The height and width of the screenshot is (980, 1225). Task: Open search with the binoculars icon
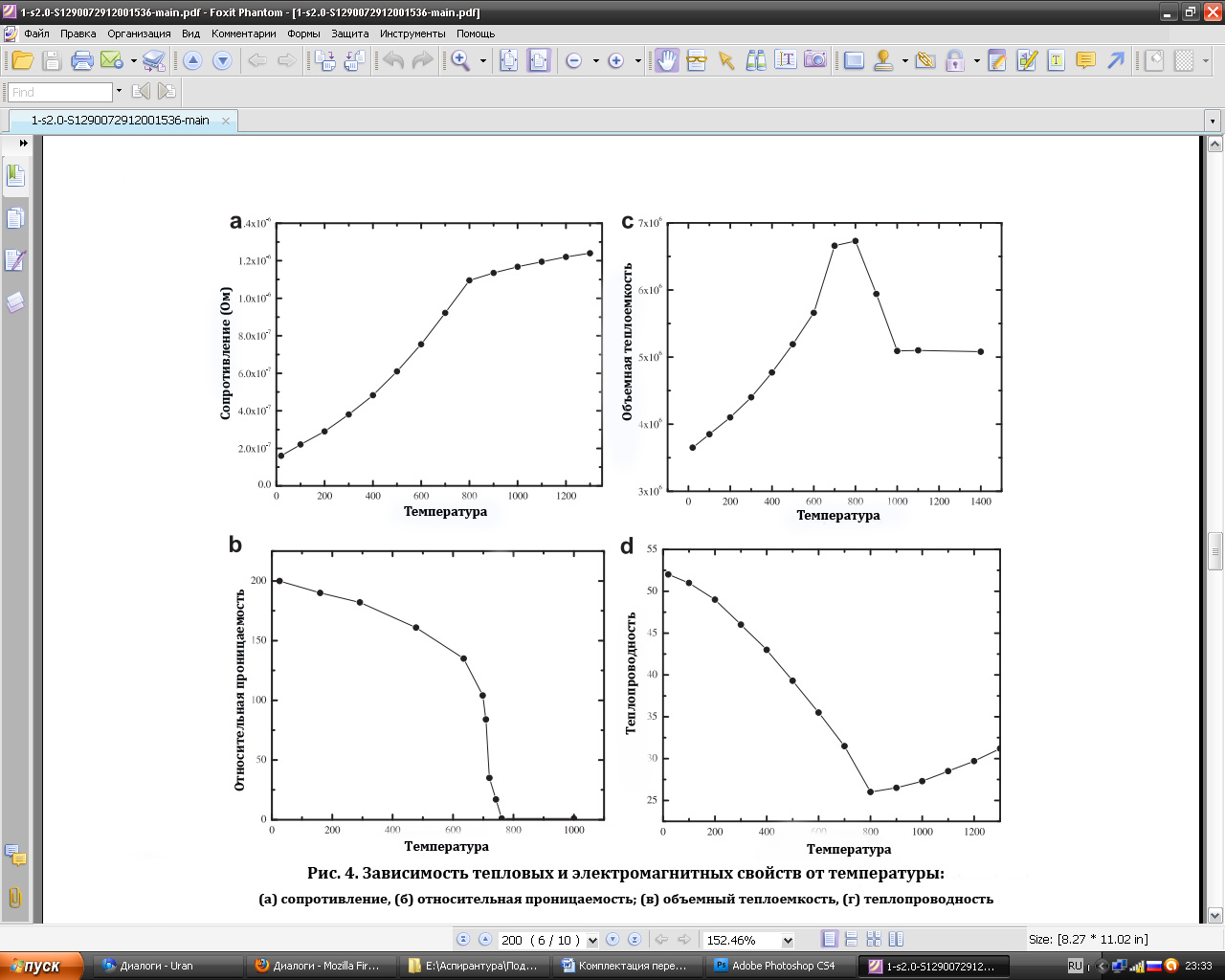pos(756,60)
